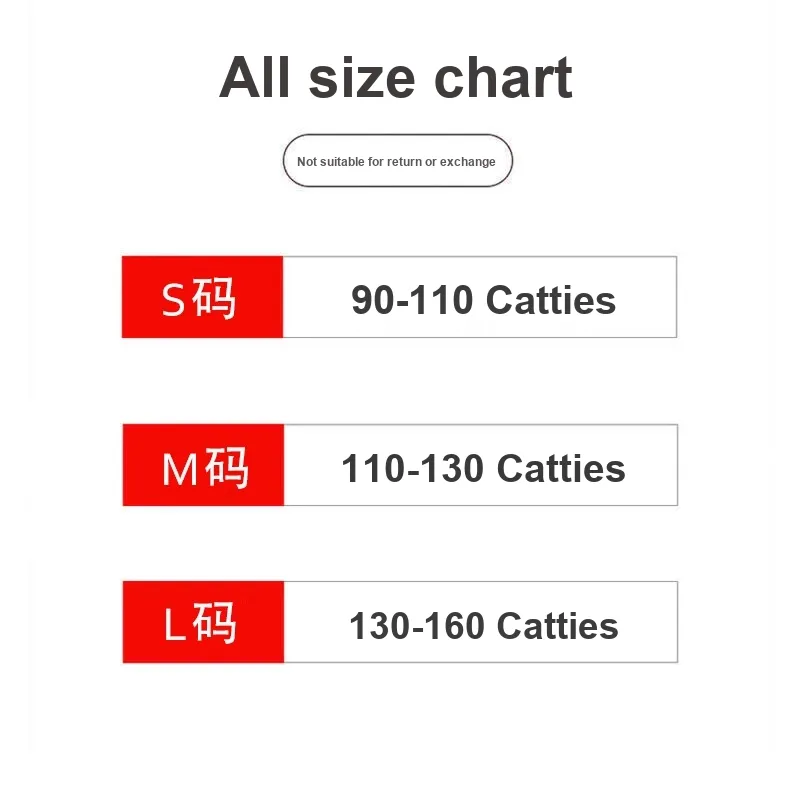The height and width of the screenshot is (800, 800).
Task: Click the word "chart" in the title
Action: 503,77
